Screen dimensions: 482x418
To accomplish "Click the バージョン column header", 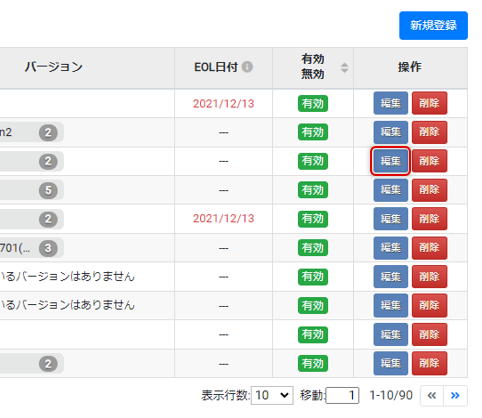I will pyautogui.click(x=54, y=67).
